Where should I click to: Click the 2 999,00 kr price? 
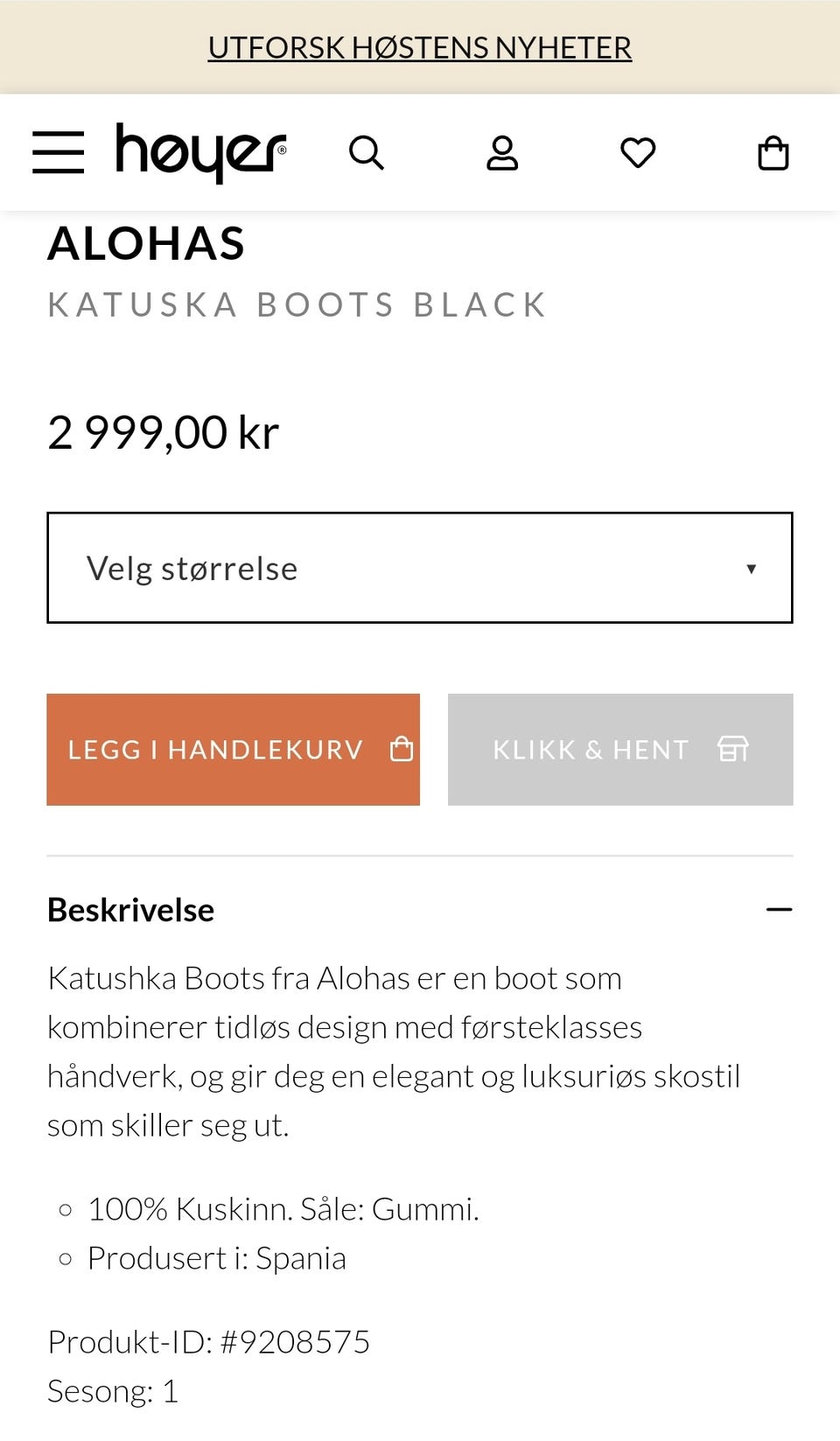pyautogui.click(x=163, y=430)
